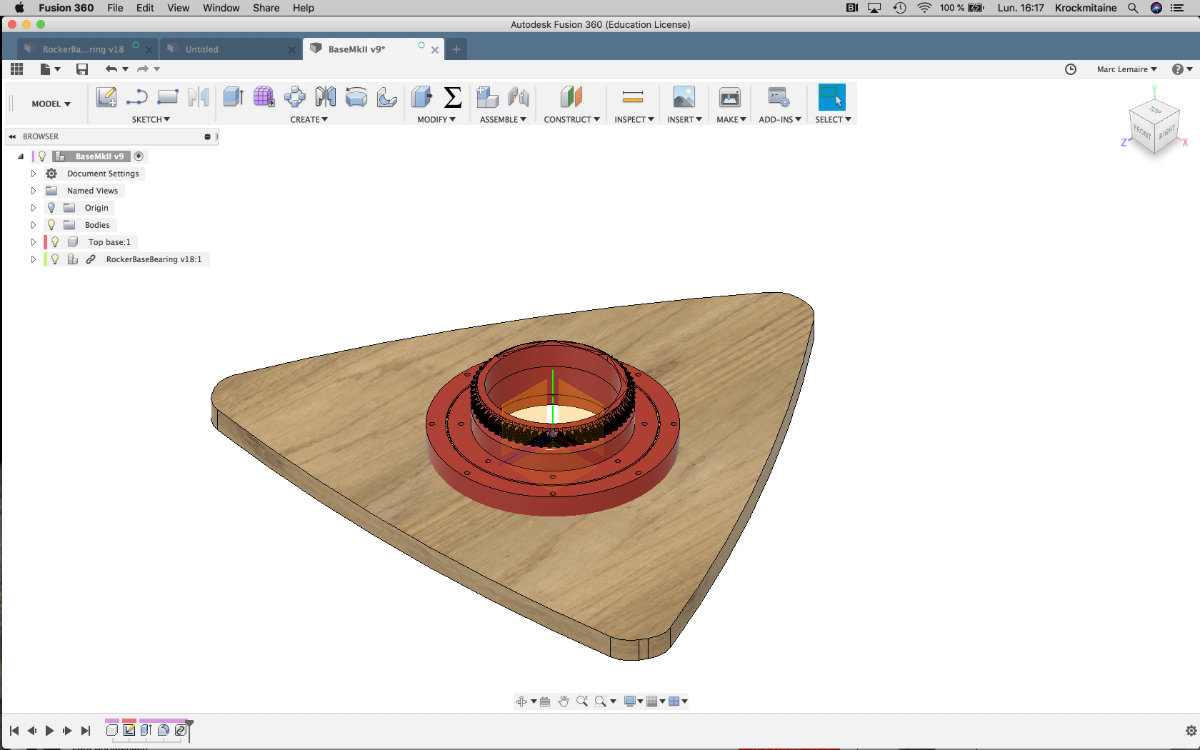The image size is (1200, 750).
Task: Open the Edit menu in menu bar
Action: tap(145, 8)
